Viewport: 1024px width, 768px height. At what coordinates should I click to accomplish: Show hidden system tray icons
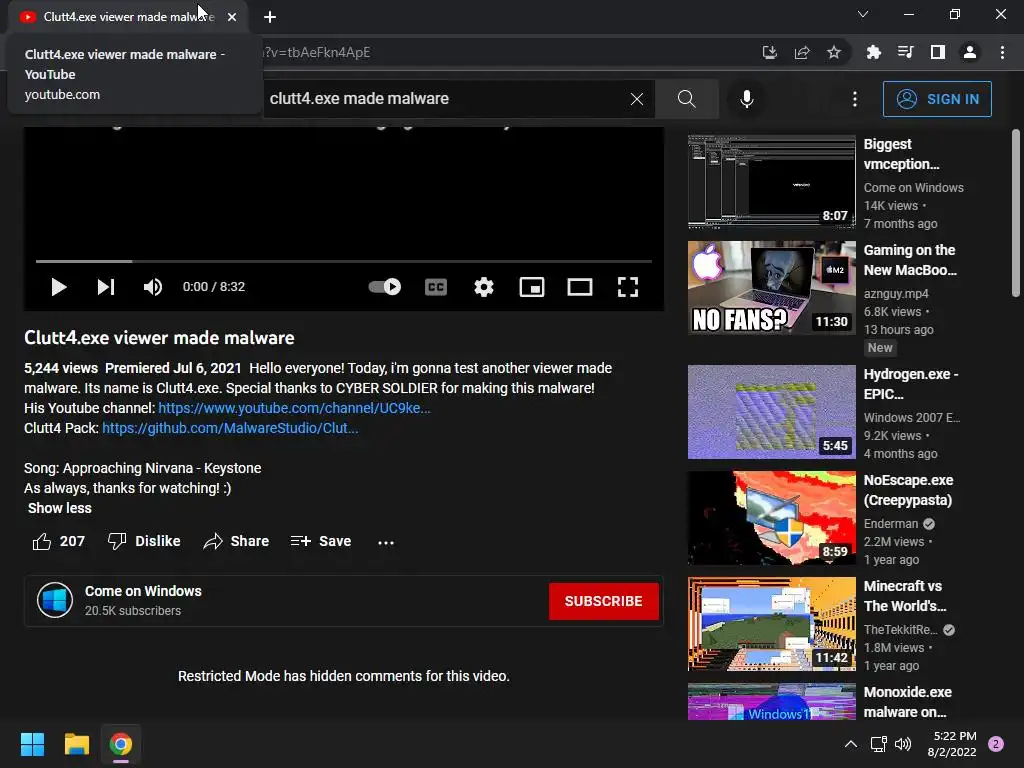851,744
